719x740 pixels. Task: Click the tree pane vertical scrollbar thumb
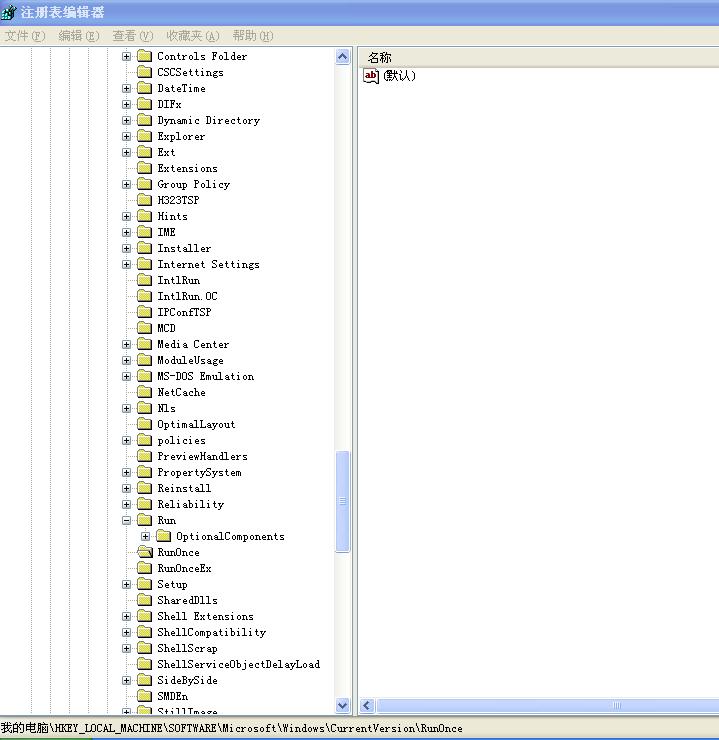click(x=343, y=501)
